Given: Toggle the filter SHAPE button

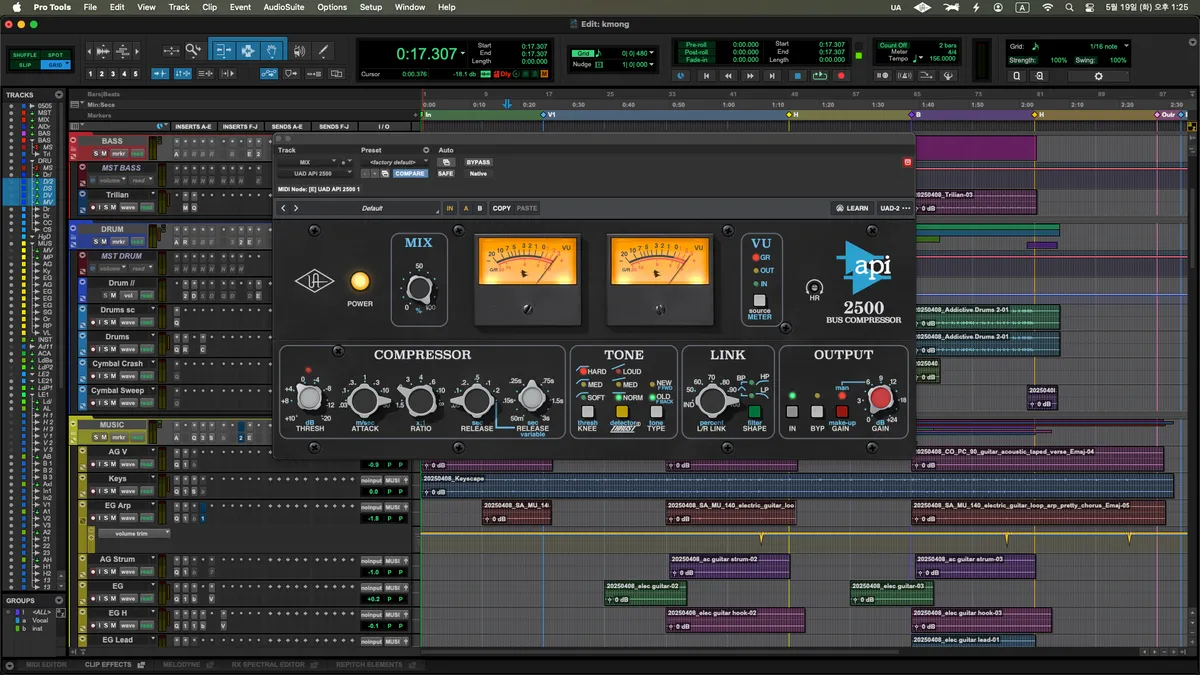Looking at the screenshot, I should click(755, 411).
